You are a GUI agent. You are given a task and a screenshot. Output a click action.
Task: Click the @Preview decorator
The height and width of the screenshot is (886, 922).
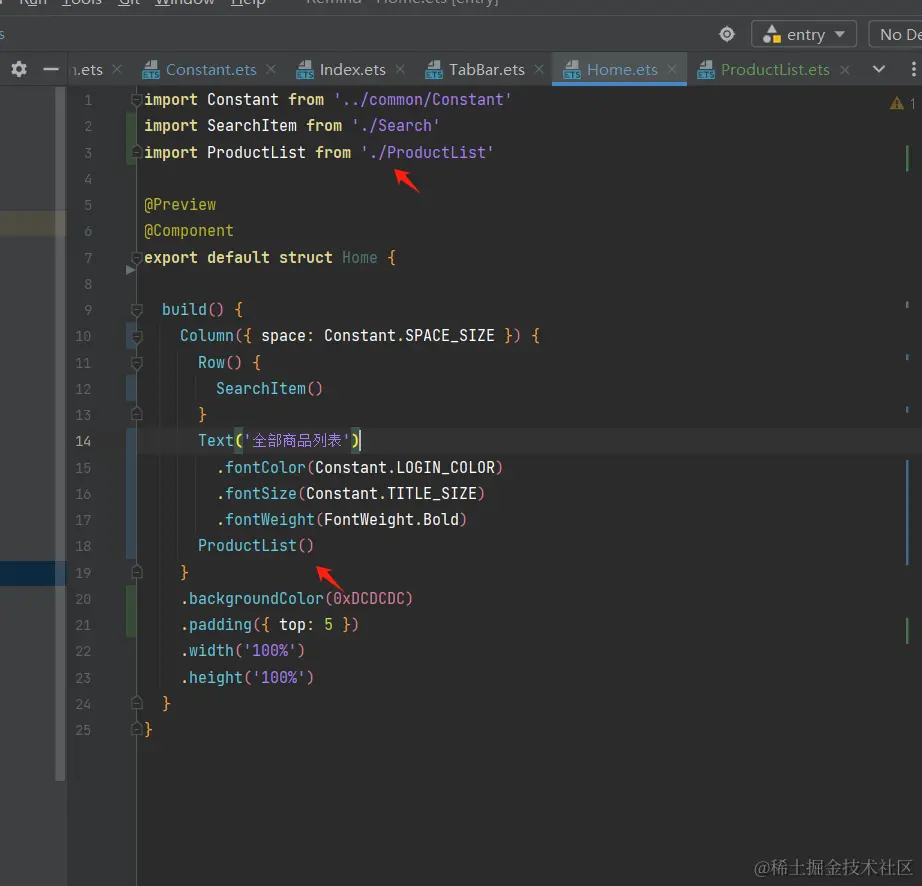pos(180,205)
